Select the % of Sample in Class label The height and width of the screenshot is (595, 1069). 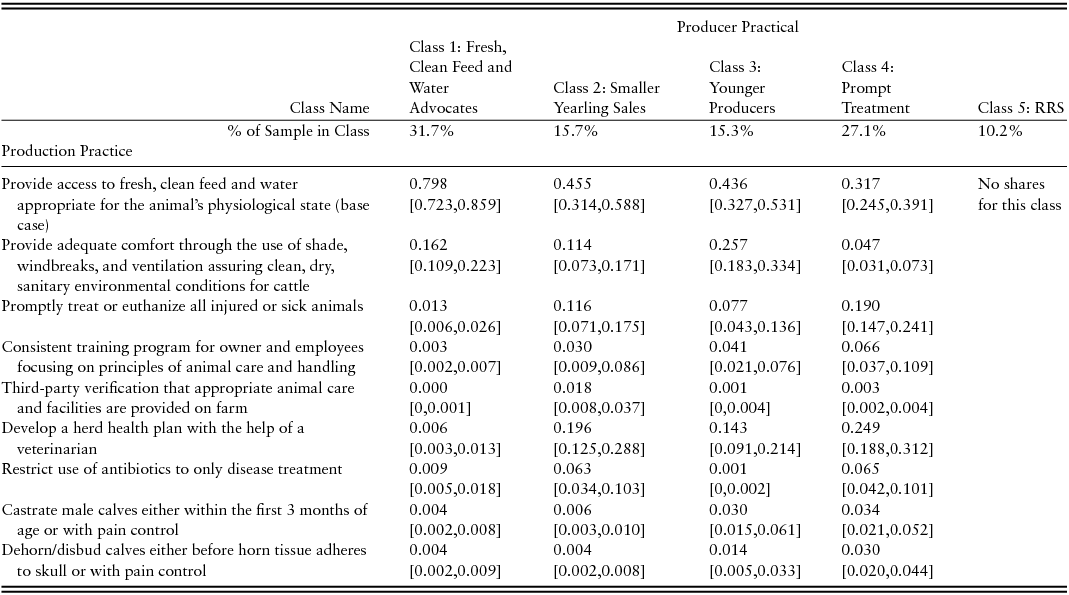click(x=297, y=131)
